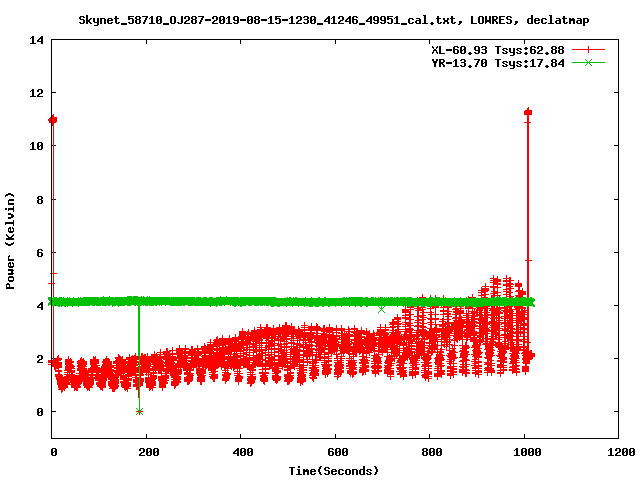Click the isolated green marker below line near 700s
Image resolution: width=640 pixels, height=480 pixels.
(x=381, y=309)
